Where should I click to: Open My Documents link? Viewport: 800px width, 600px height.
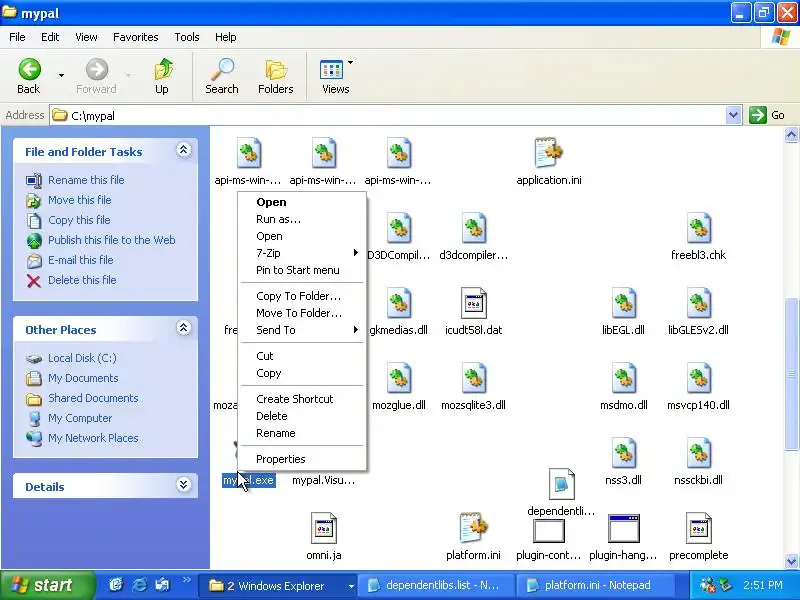coord(83,378)
